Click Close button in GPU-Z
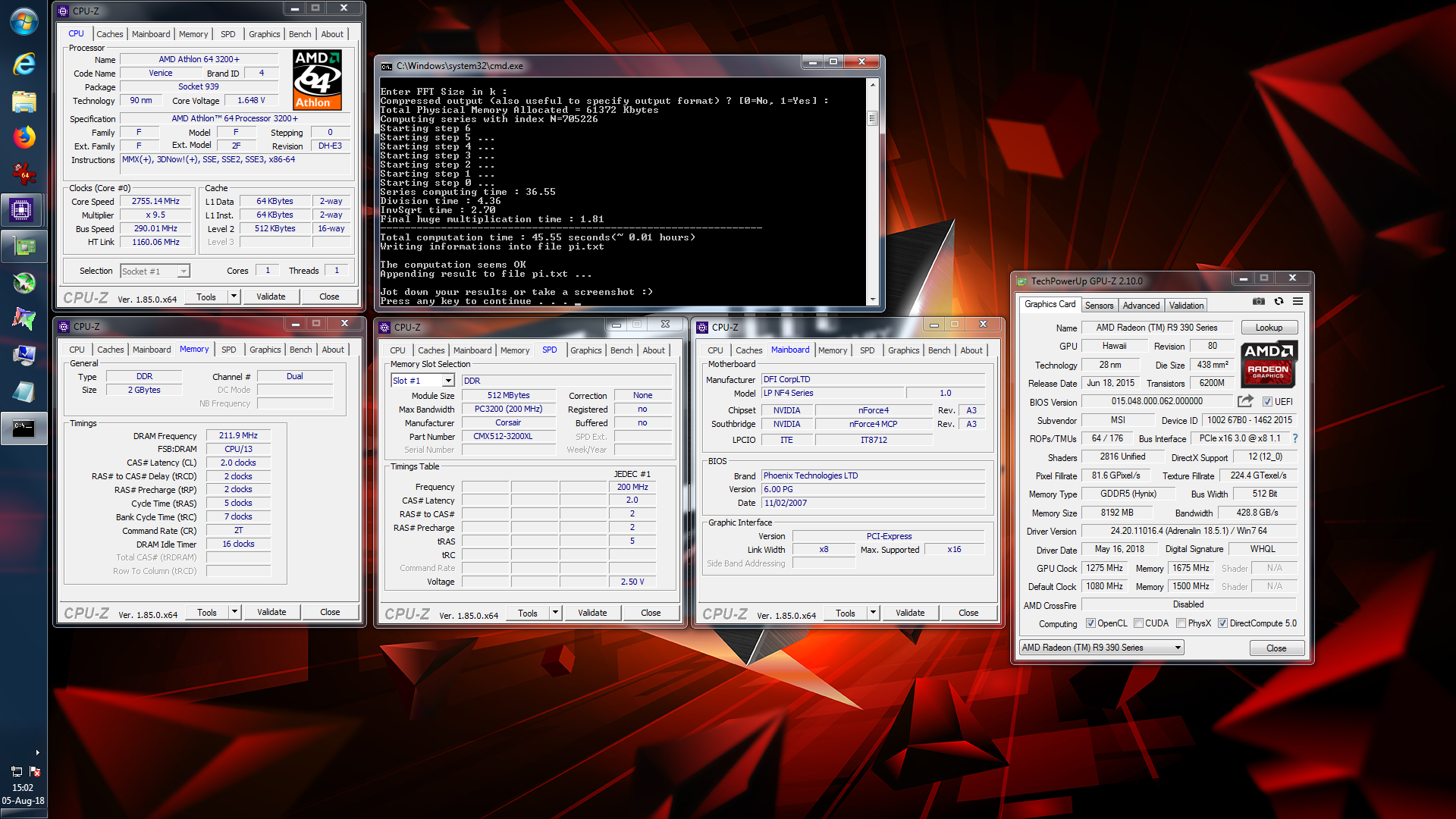 tap(1276, 648)
